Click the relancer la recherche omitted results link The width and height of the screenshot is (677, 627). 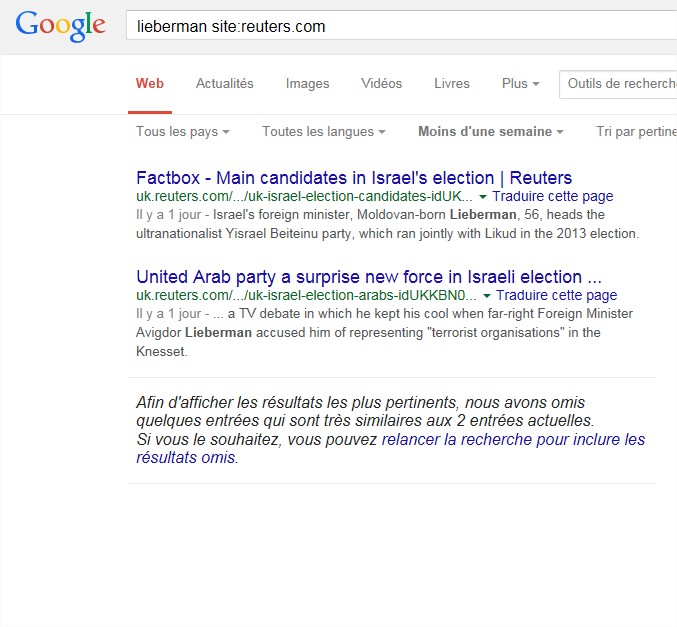pos(513,440)
